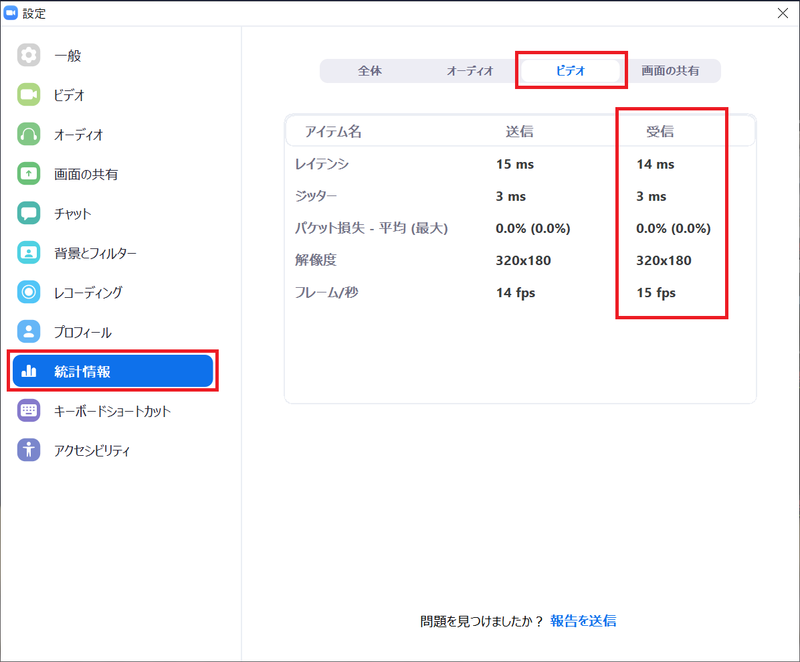
Task: Click the 問題を見つけましたか？ text
Action: [481, 621]
